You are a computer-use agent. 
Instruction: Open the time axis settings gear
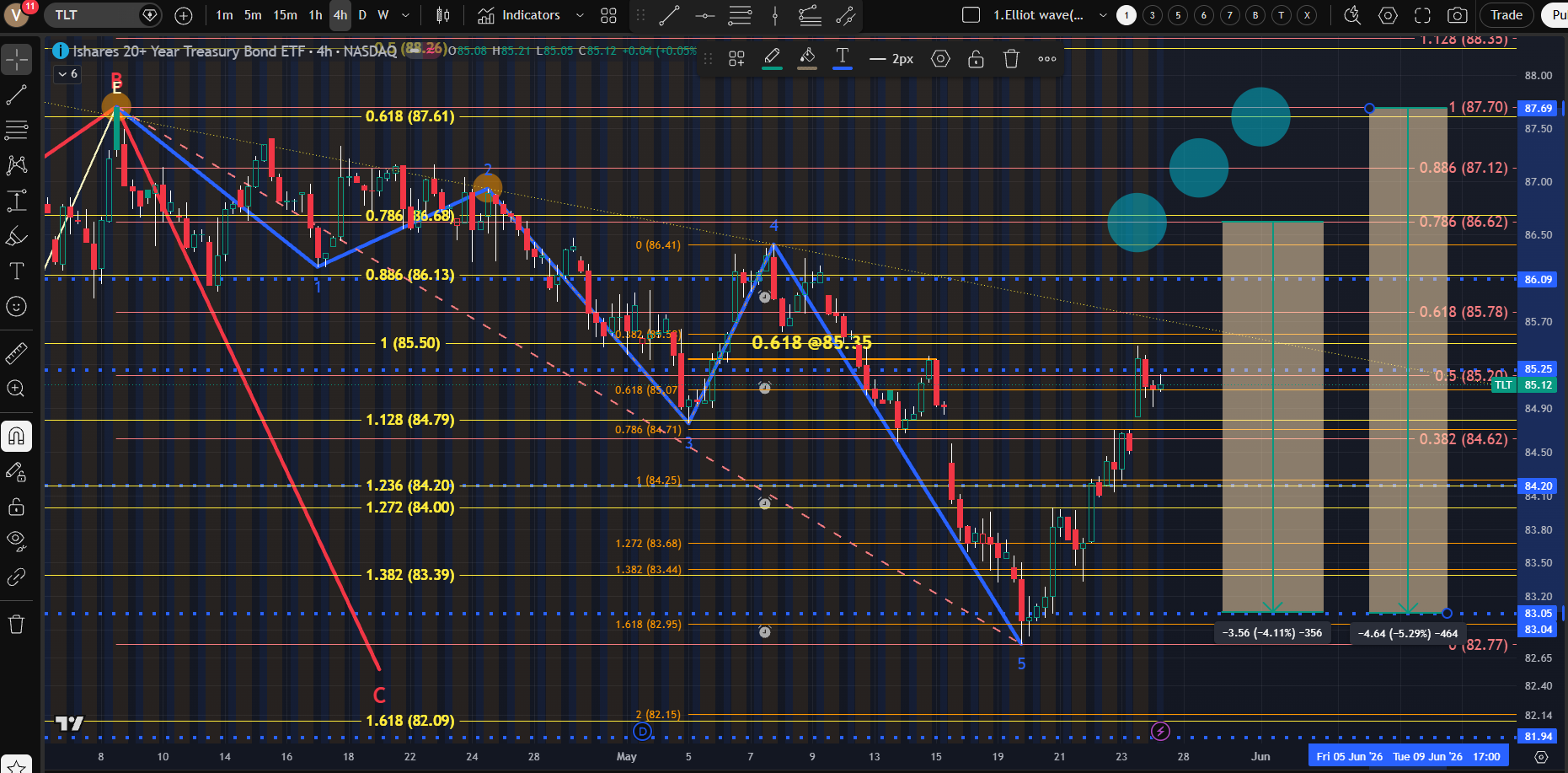1541,757
